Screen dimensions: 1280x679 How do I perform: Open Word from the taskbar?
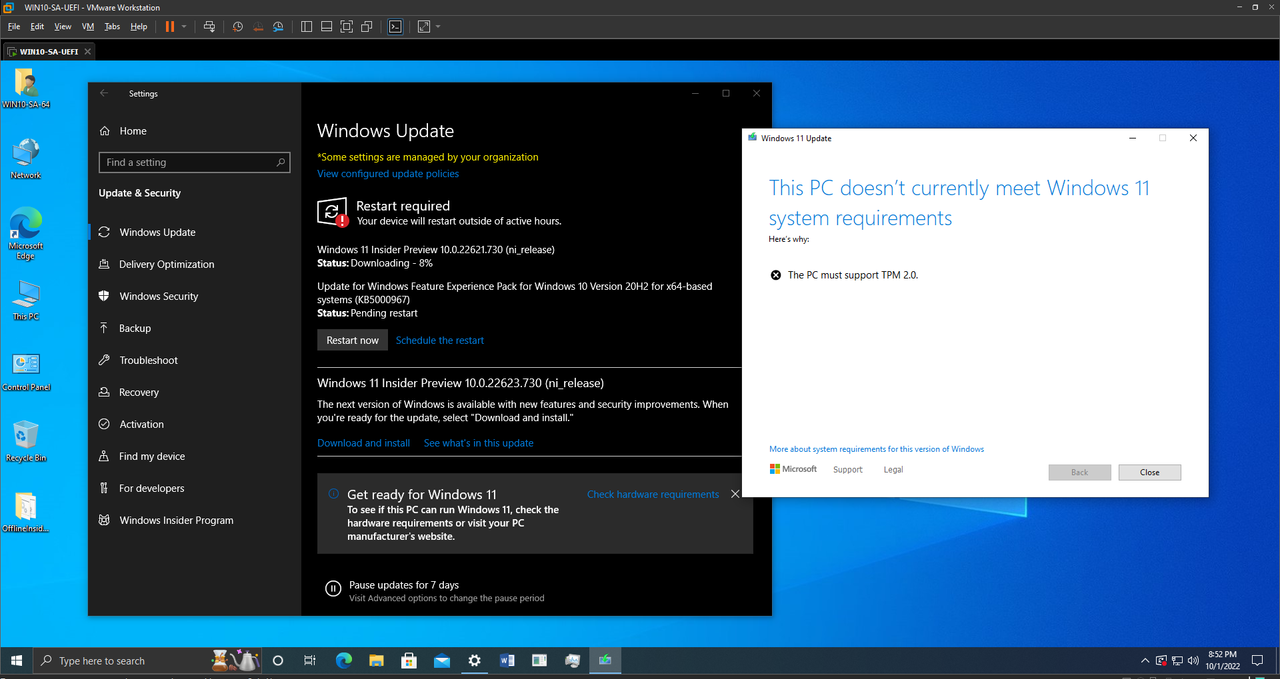[x=506, y=660]
